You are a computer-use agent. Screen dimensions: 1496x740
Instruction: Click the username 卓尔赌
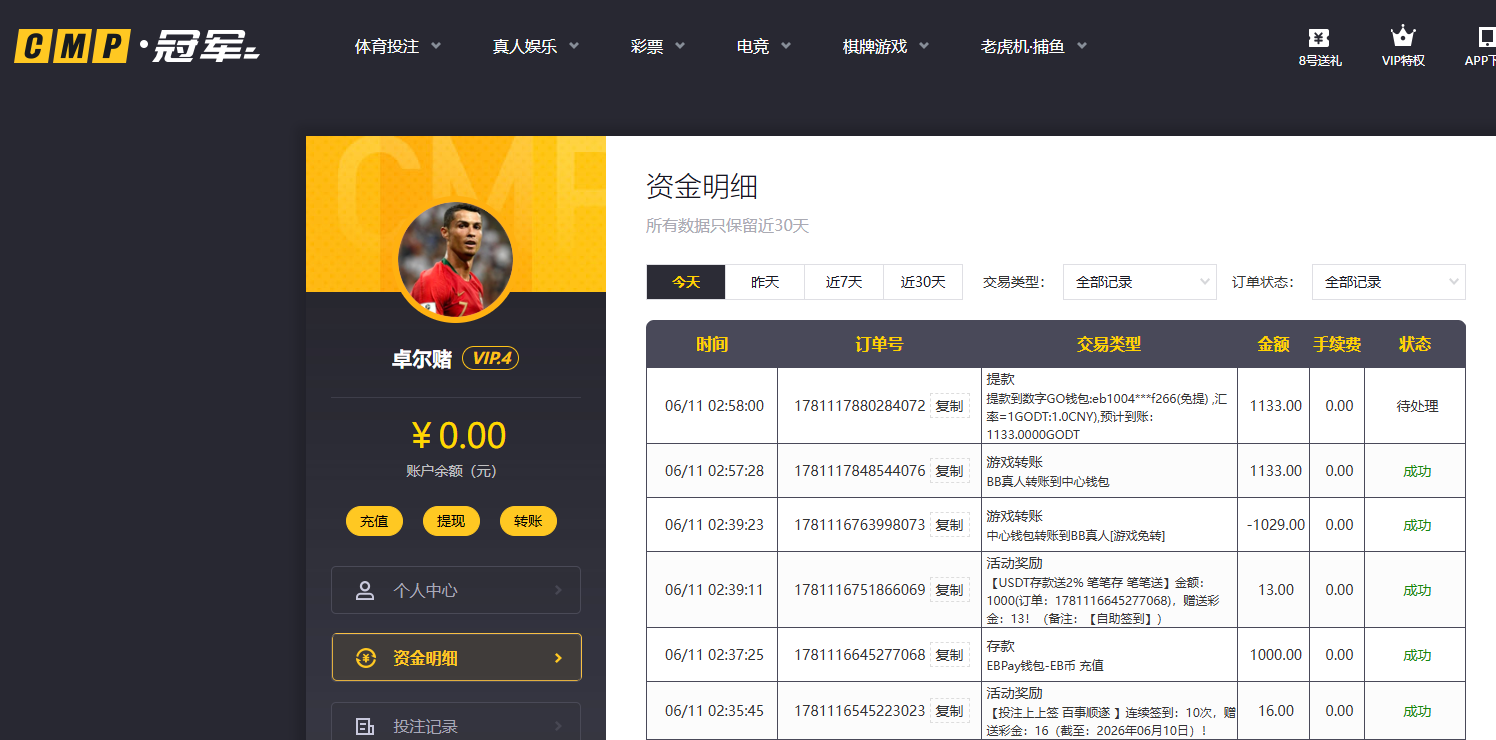[x=422, y=359]
